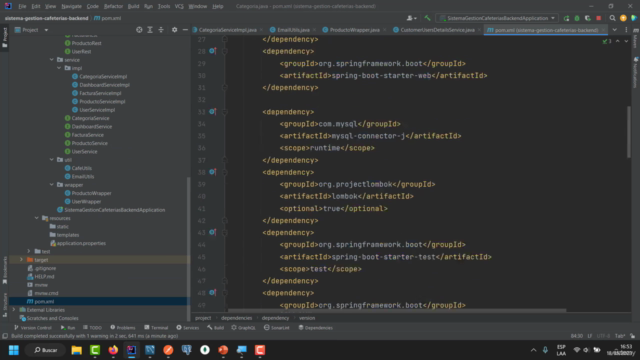Collapse the wrapper folder
This screenshot has width=640, height=360.
(51, 184)
